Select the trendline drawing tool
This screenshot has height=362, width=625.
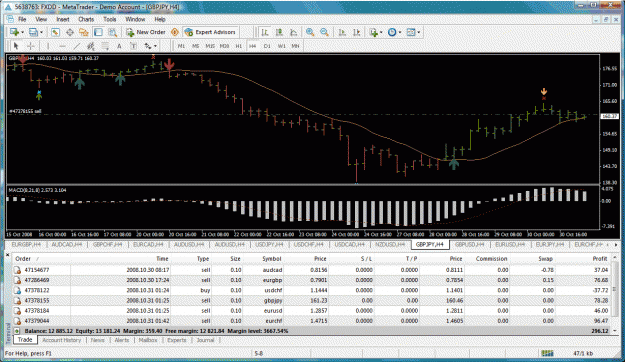[x=77, y=46]
